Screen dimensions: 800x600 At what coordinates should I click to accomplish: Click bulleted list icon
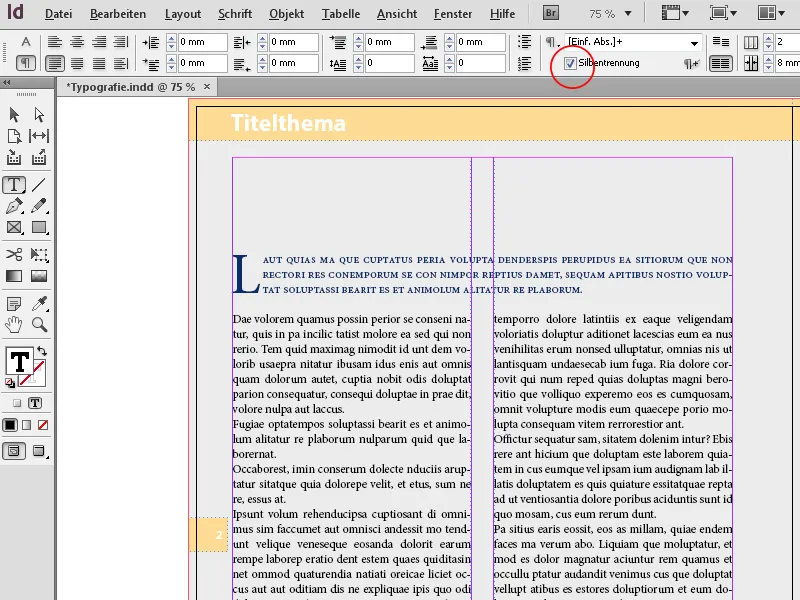pos(524,42)
